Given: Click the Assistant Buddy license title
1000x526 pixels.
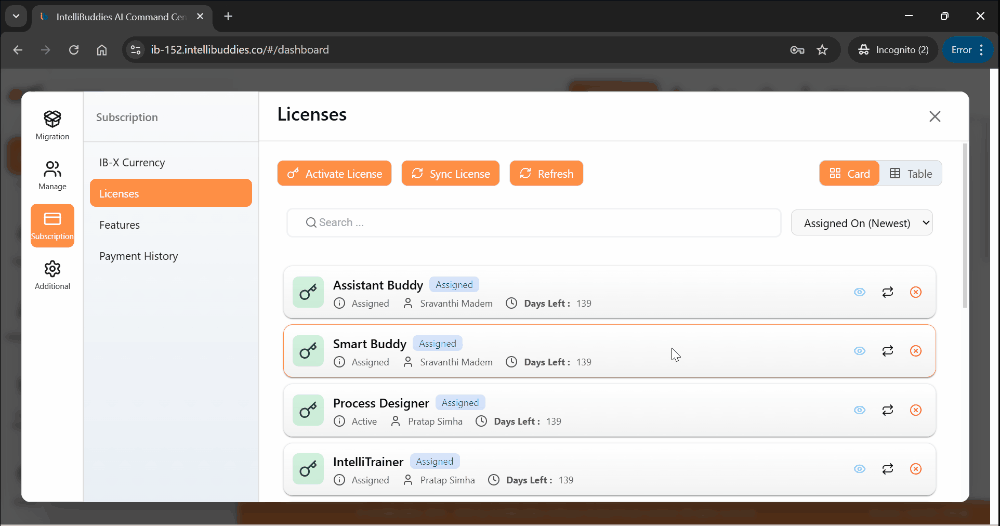Looking at the screenshot, I should pos(378,285).
